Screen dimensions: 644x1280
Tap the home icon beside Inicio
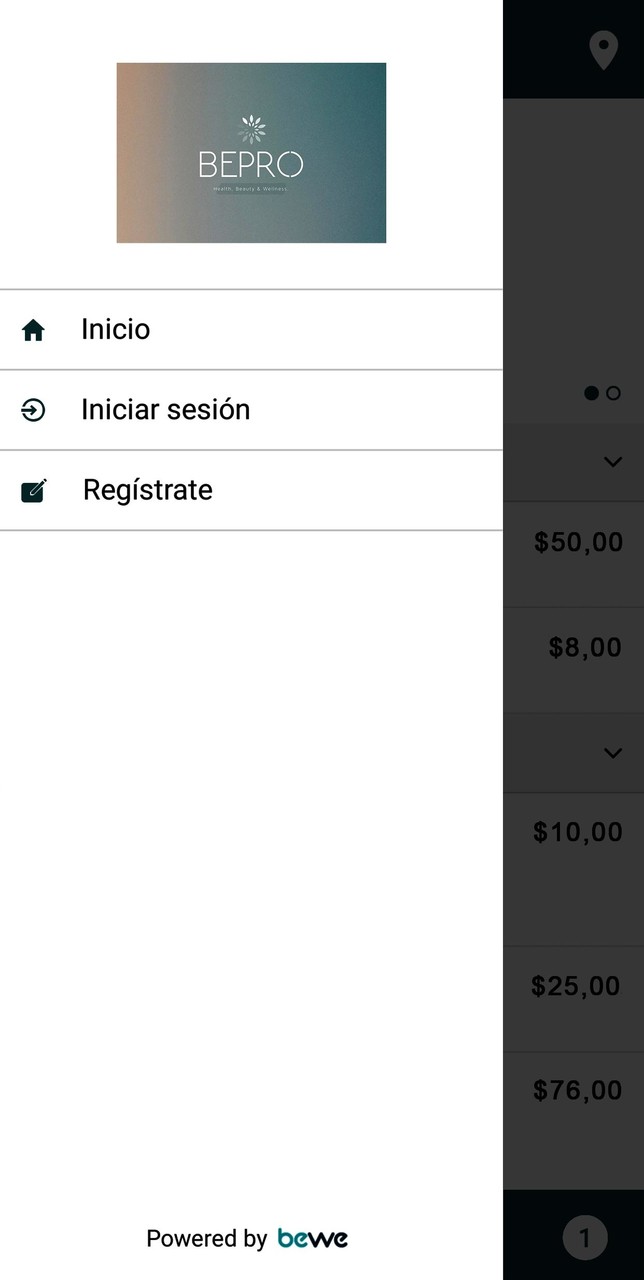(x=33, y=330)
